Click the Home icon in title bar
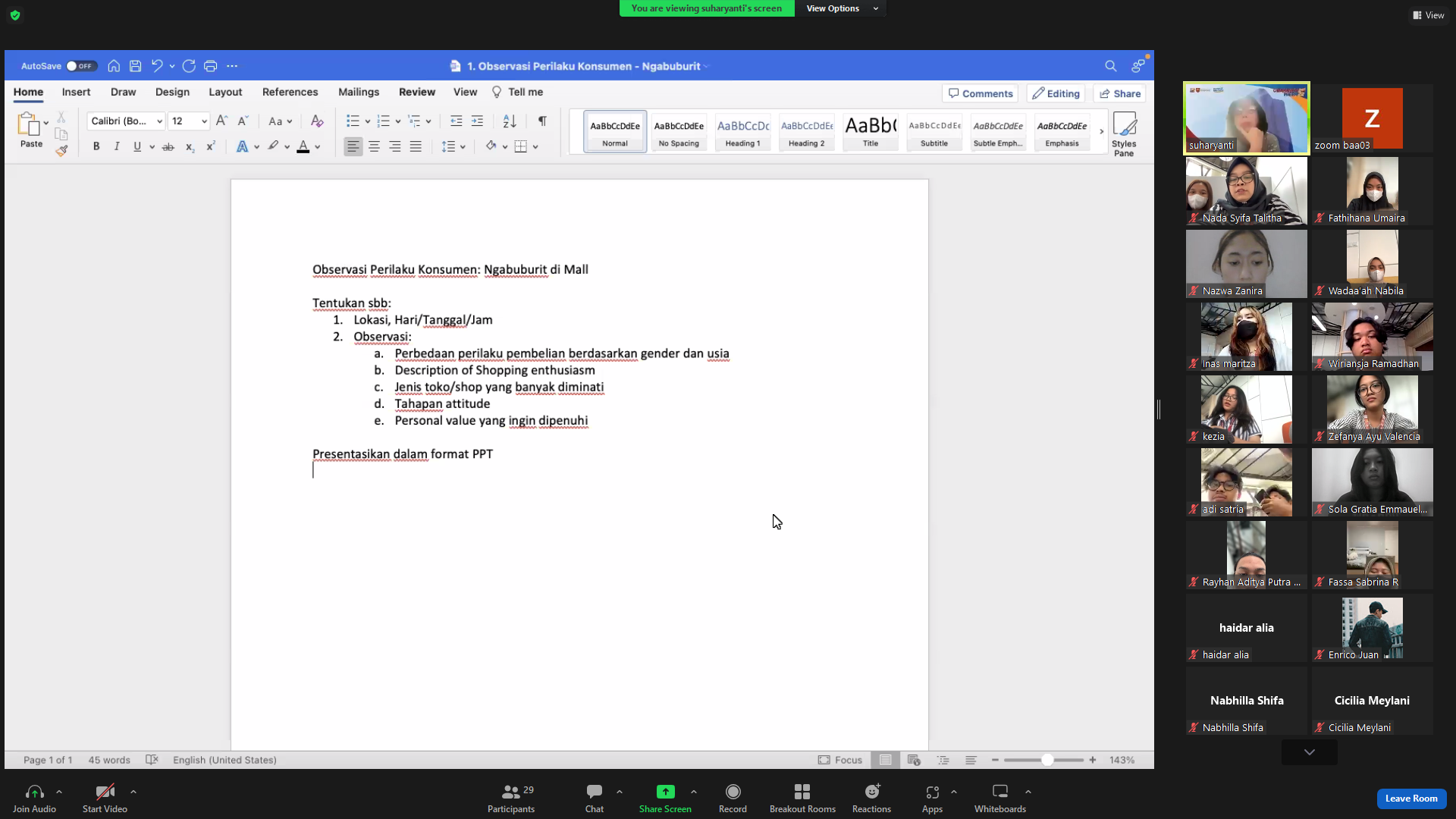Image resolution: width=1456 pixels, height=819 pixels. click(x=114, y=66)
